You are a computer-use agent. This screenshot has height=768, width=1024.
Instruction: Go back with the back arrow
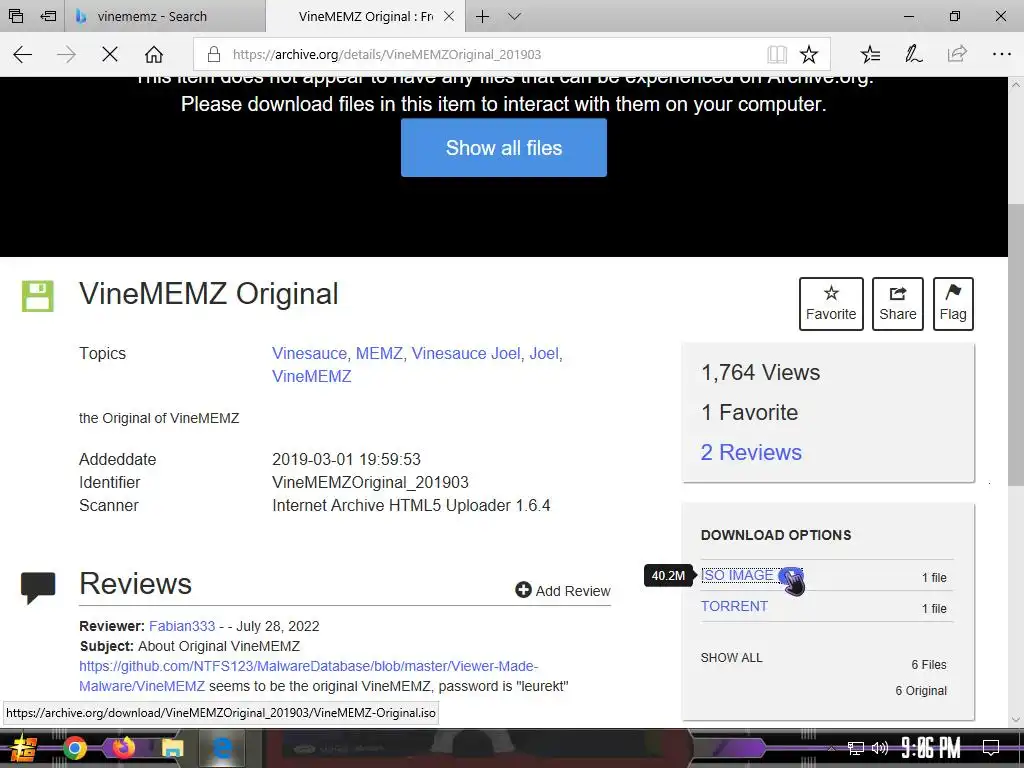point(23,54)
